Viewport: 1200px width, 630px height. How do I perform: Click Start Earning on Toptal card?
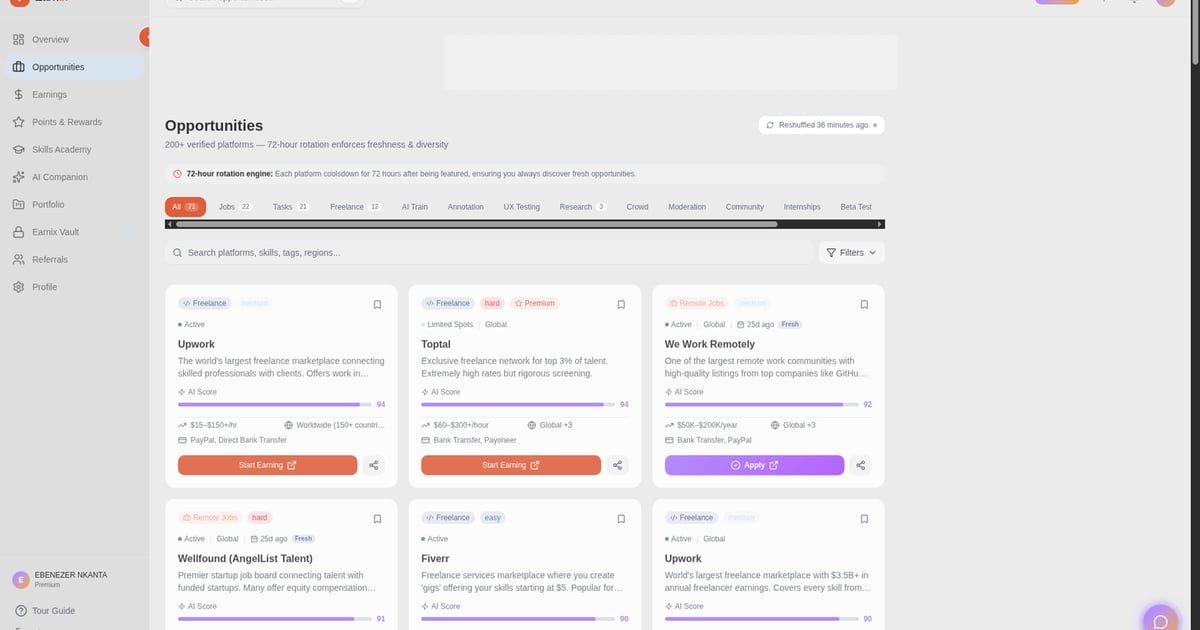pos(511,465)
